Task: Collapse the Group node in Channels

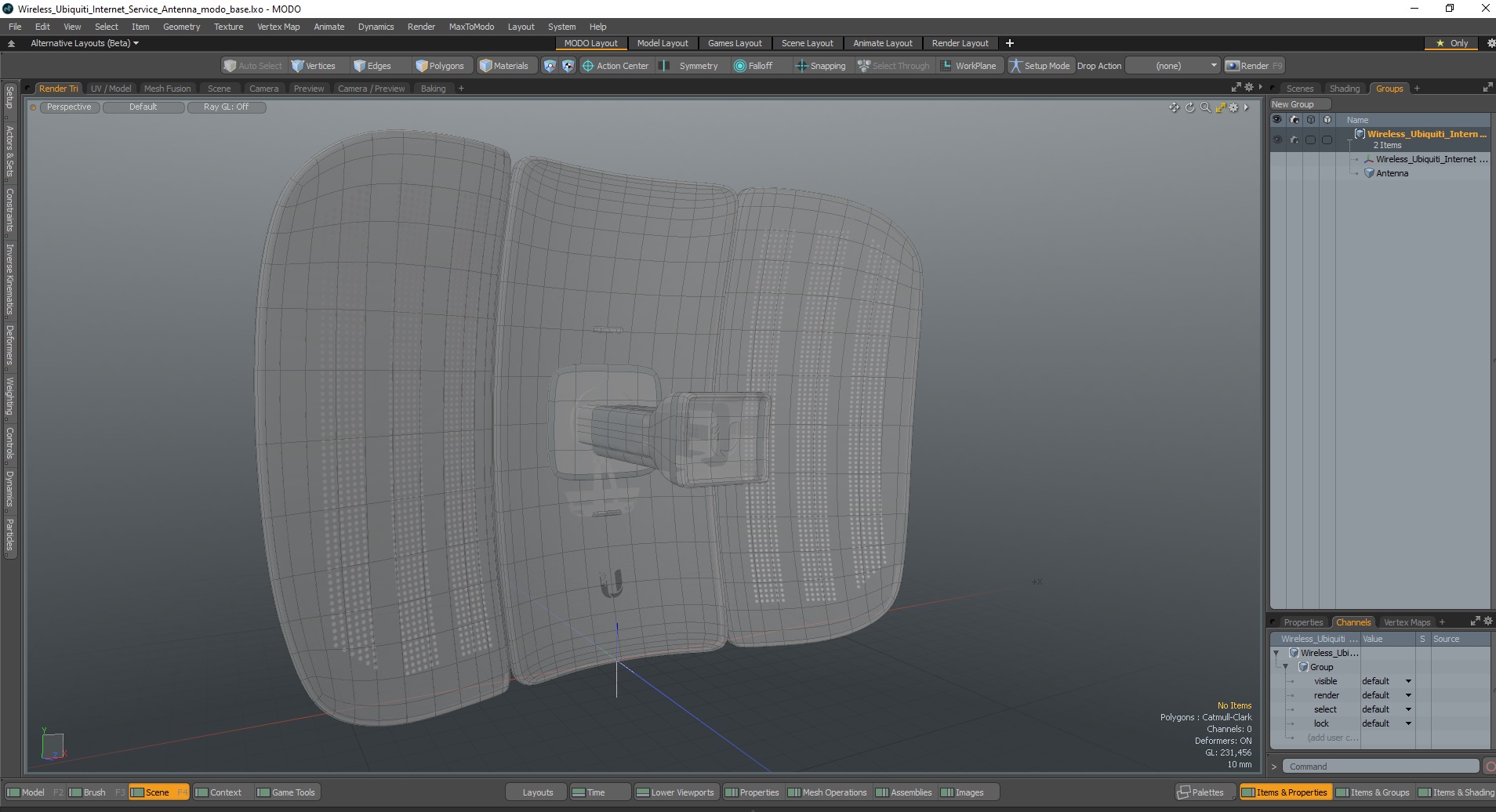Action: coord(1286,667)
